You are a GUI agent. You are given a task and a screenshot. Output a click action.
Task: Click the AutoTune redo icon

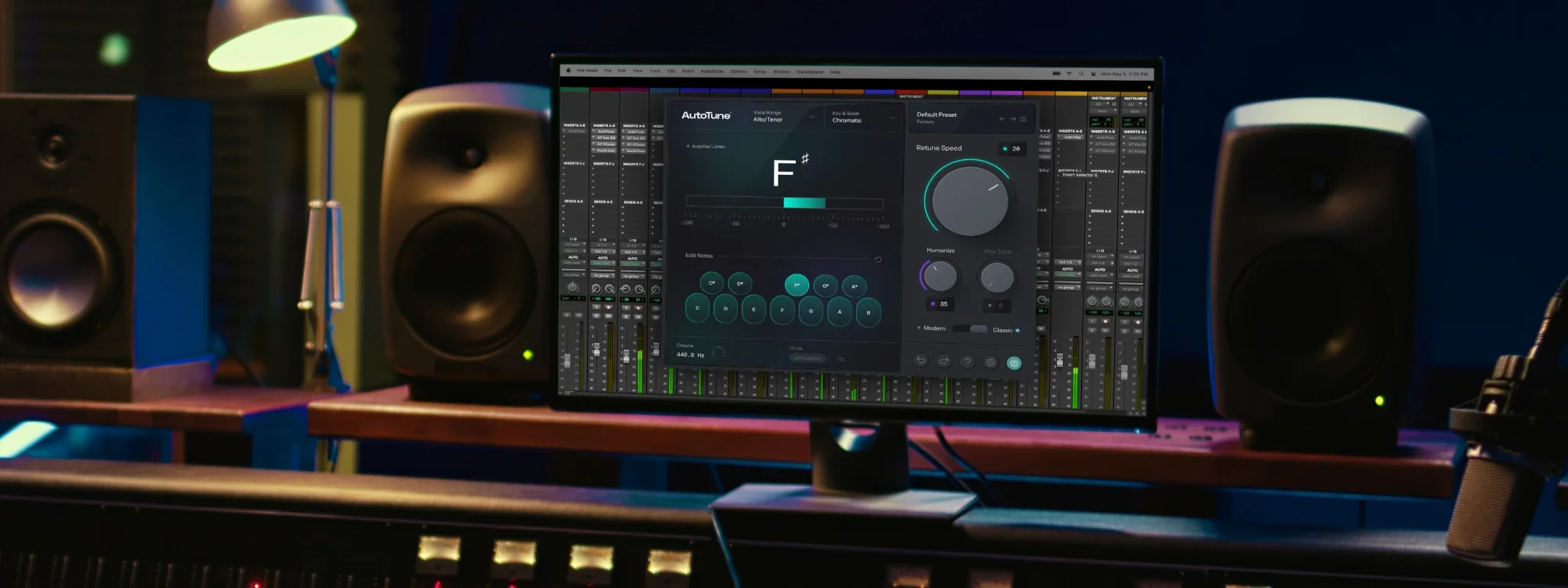pos(944,361)
